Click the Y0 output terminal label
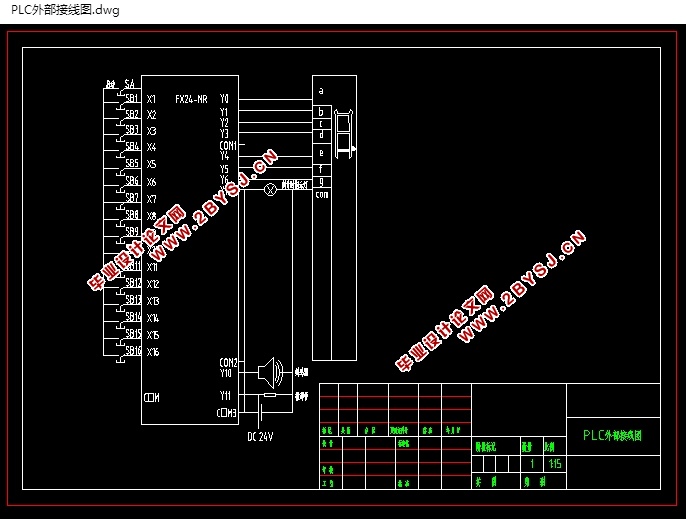The width and height of the screenshot is (686, 519). point(224,98)
